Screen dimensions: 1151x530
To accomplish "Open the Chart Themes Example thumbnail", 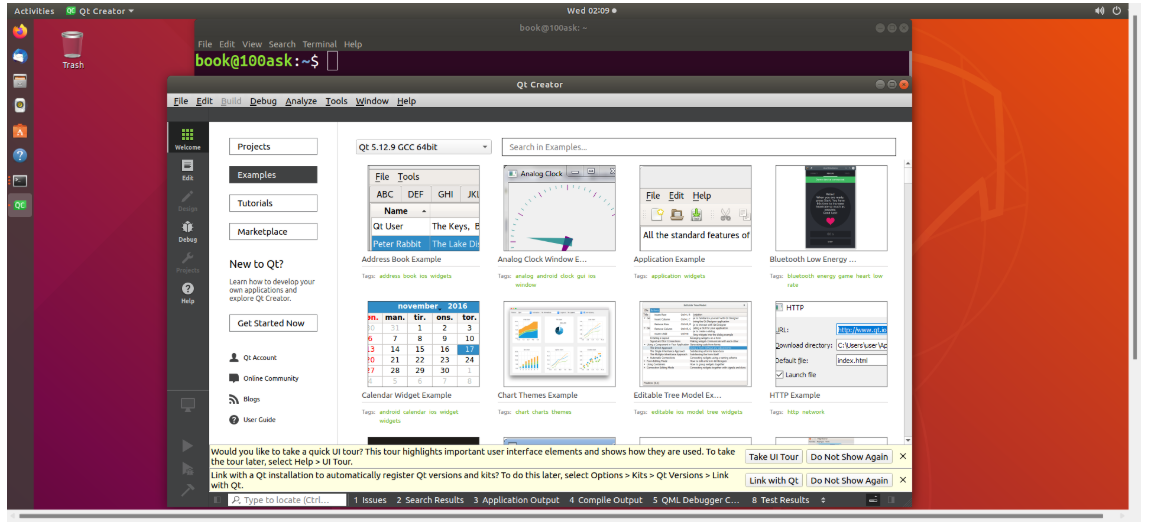I will 559,344.
